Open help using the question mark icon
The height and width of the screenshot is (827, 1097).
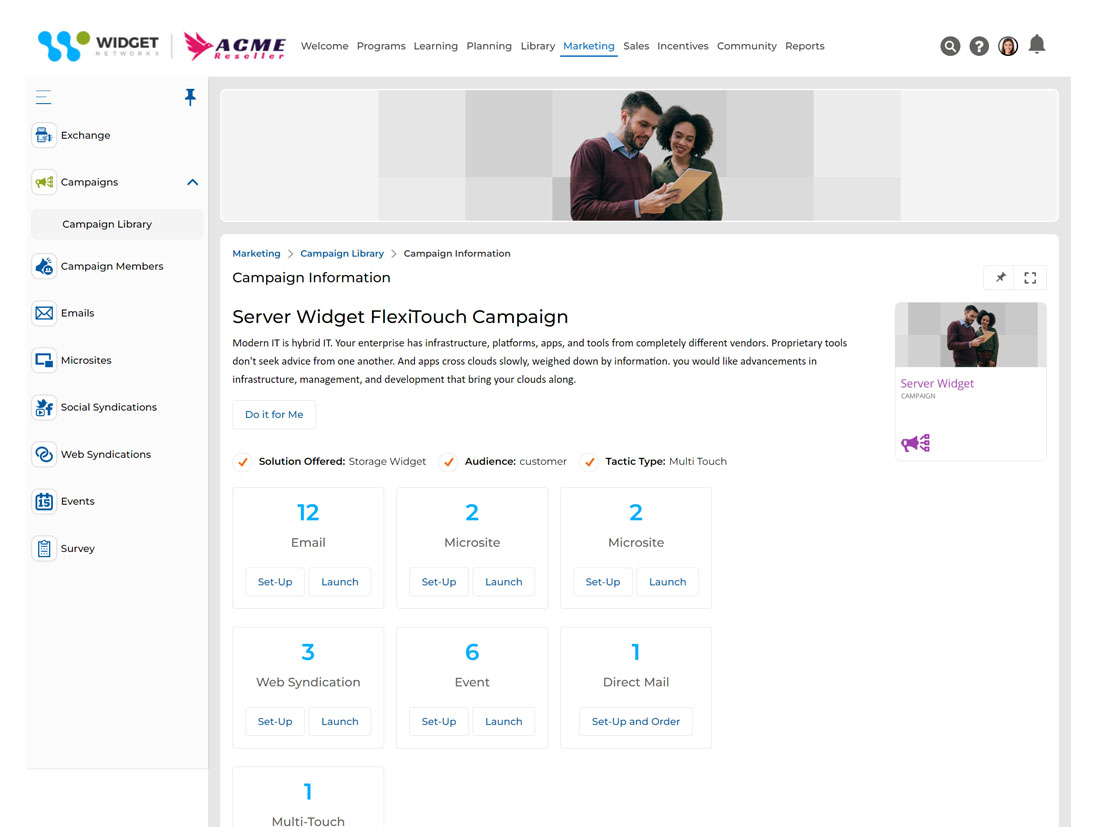978,46
